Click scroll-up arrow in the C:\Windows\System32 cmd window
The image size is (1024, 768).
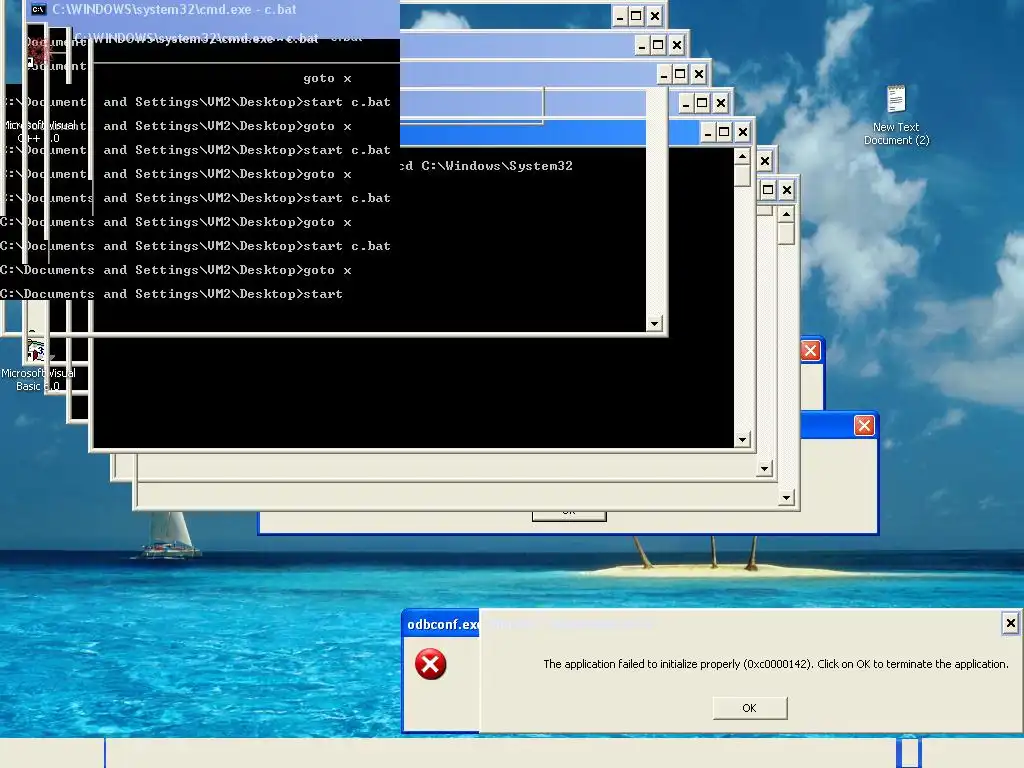[742, 157]
